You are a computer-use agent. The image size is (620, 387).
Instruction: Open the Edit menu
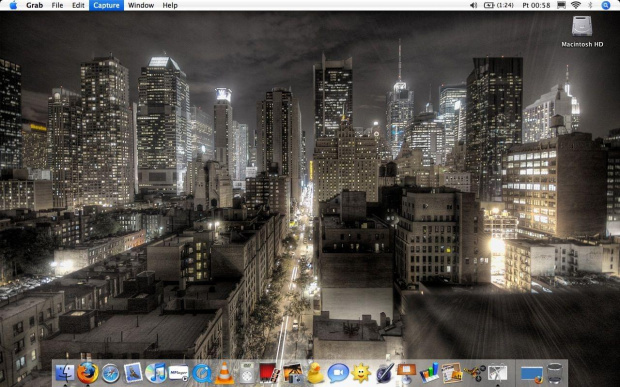(x=78, y=5)
